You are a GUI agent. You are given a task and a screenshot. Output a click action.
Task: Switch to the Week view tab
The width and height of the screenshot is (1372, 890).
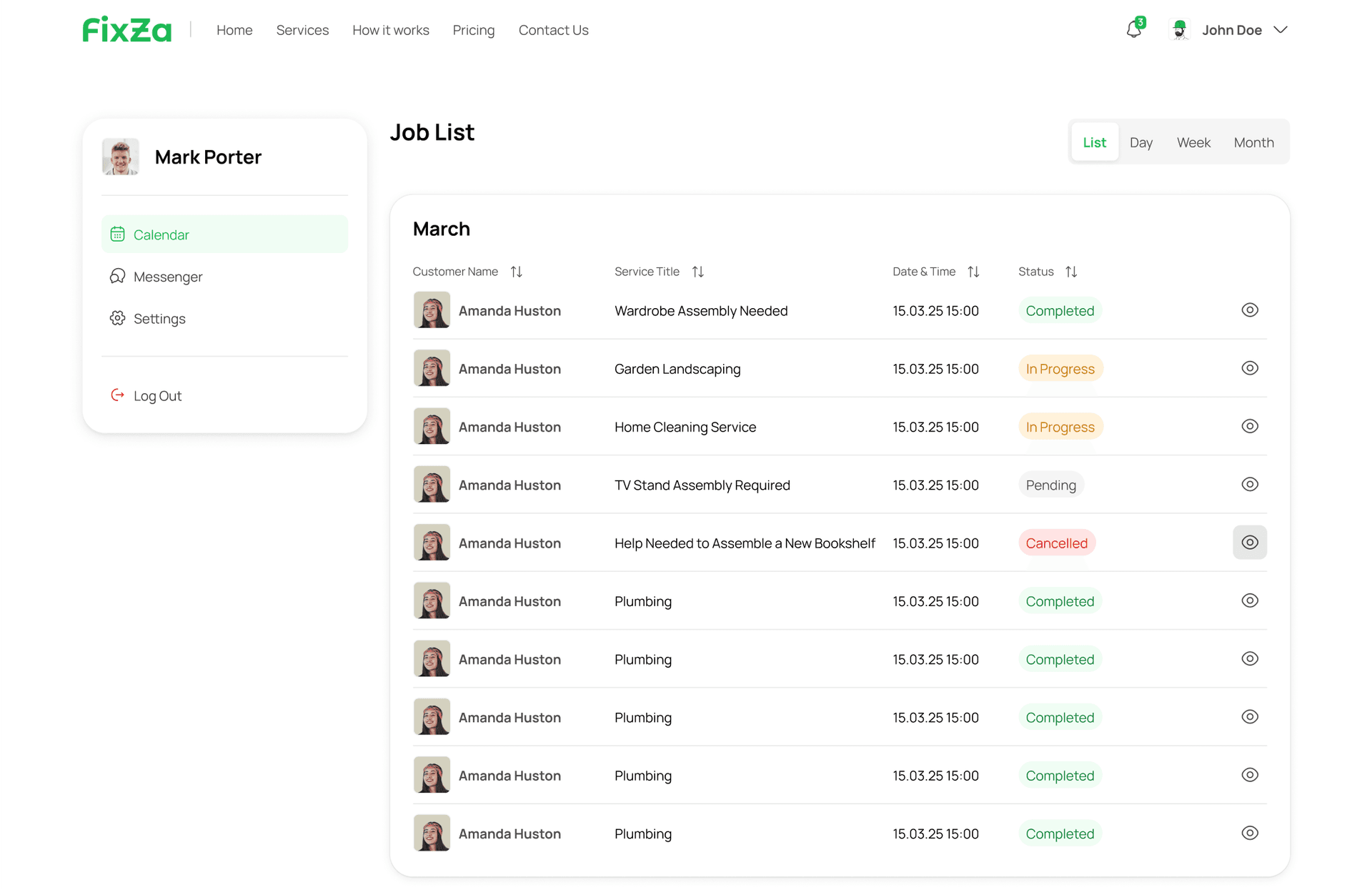1193,142
